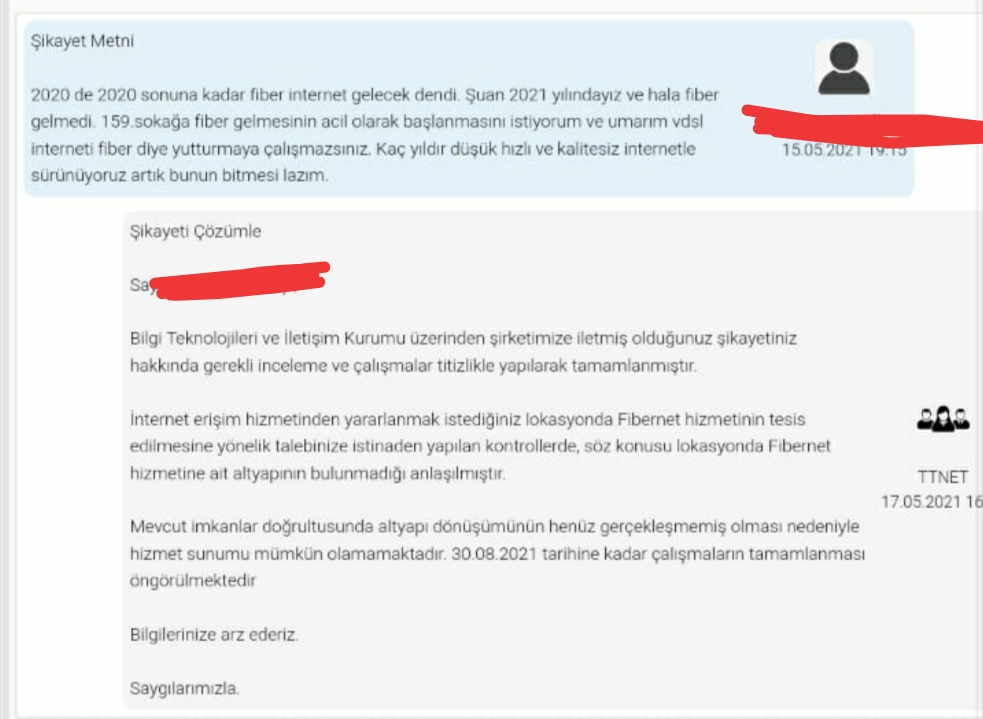Viewport: 983px width, 719px height.
Task: Click the 15.05.2021 complaint timestamp
Action: coord(844,150)
